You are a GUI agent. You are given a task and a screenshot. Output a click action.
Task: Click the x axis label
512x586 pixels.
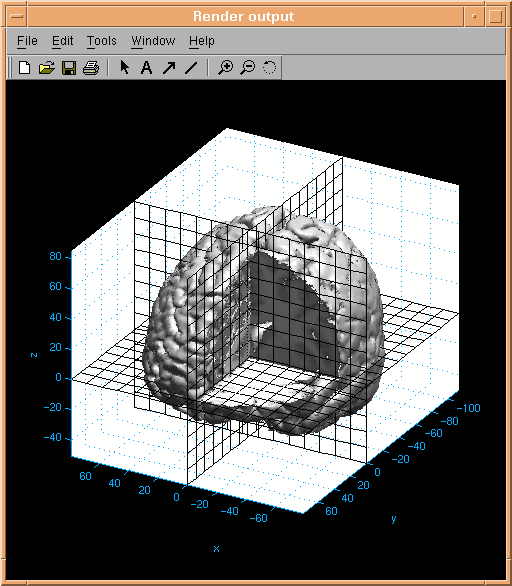[x=216, y=549]
